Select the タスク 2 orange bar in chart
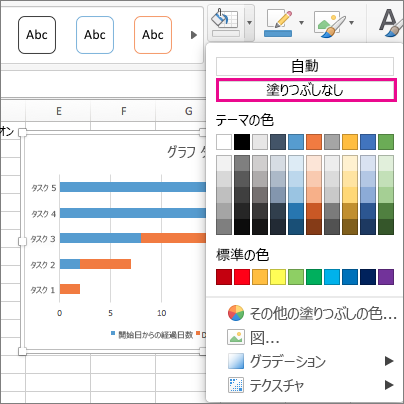404x404 pixels. (x=105, y=264)
